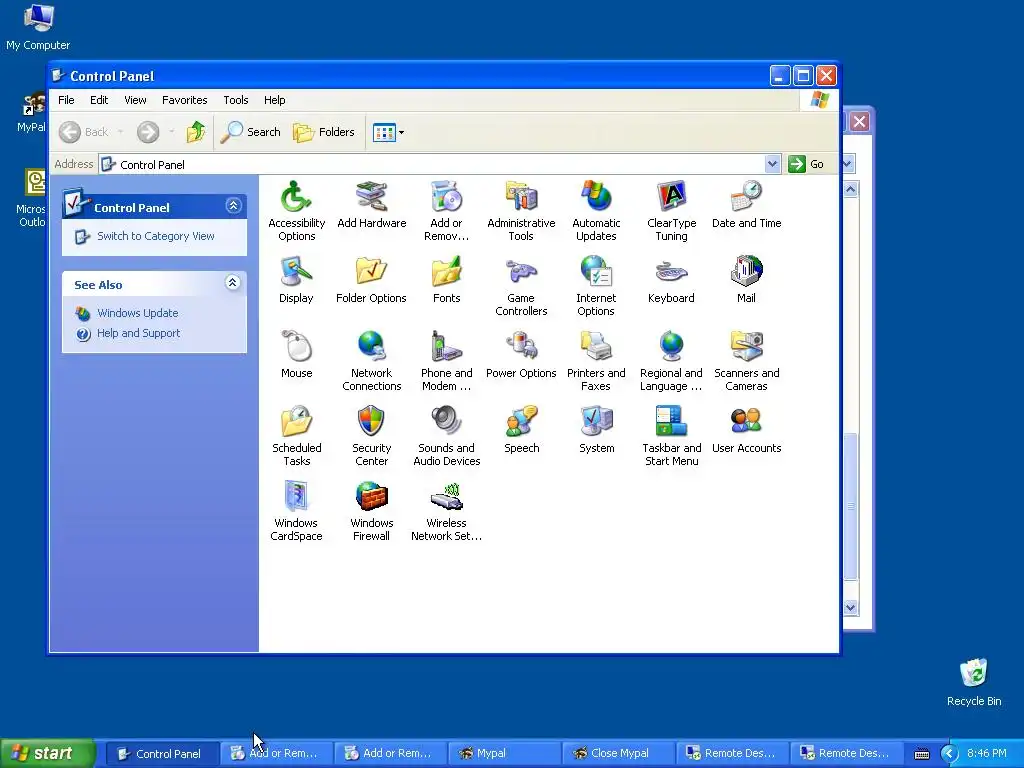
Task: Open the File menu
Action: (66, 100)
